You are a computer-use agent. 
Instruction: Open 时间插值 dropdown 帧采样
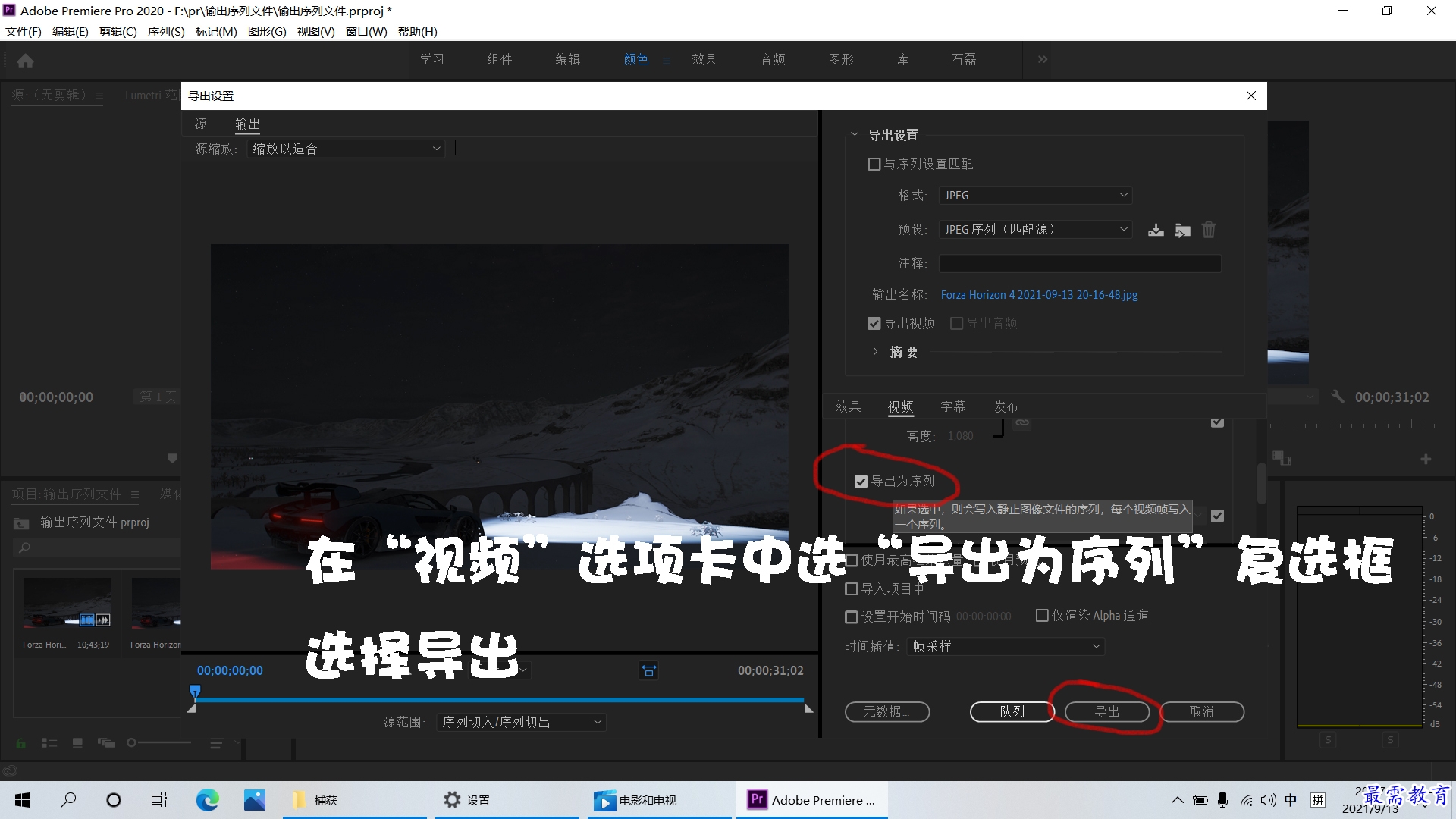click(x=1006, y=647)
